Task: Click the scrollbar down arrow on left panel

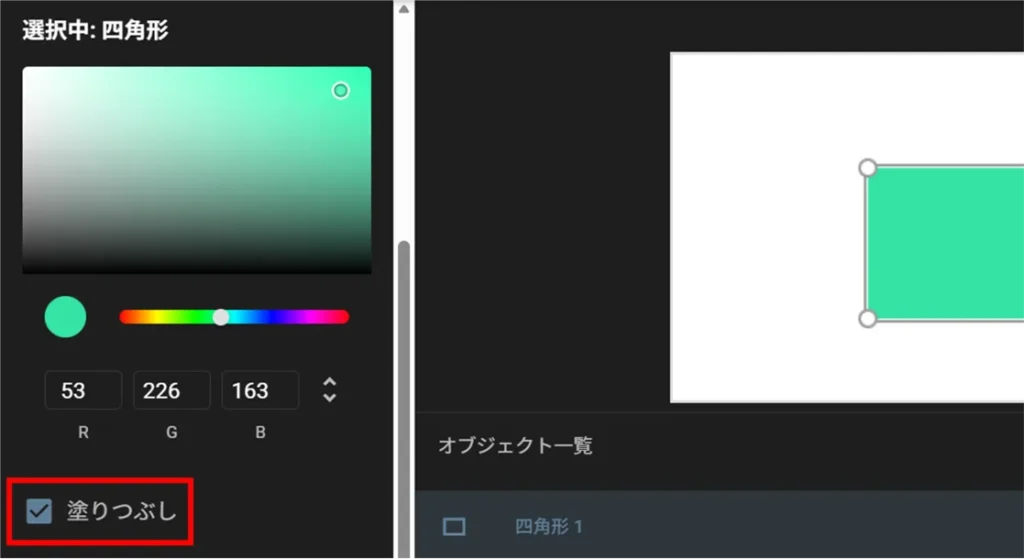Action: pos(403,551)
